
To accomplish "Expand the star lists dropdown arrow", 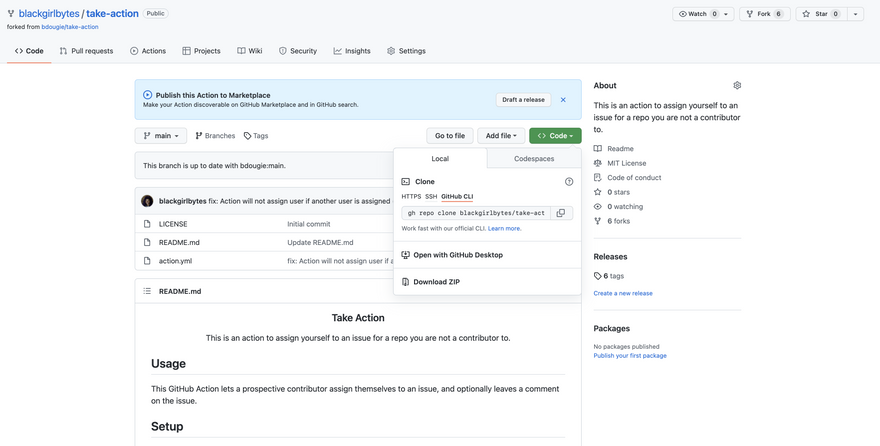I will [x=855, y=14].
